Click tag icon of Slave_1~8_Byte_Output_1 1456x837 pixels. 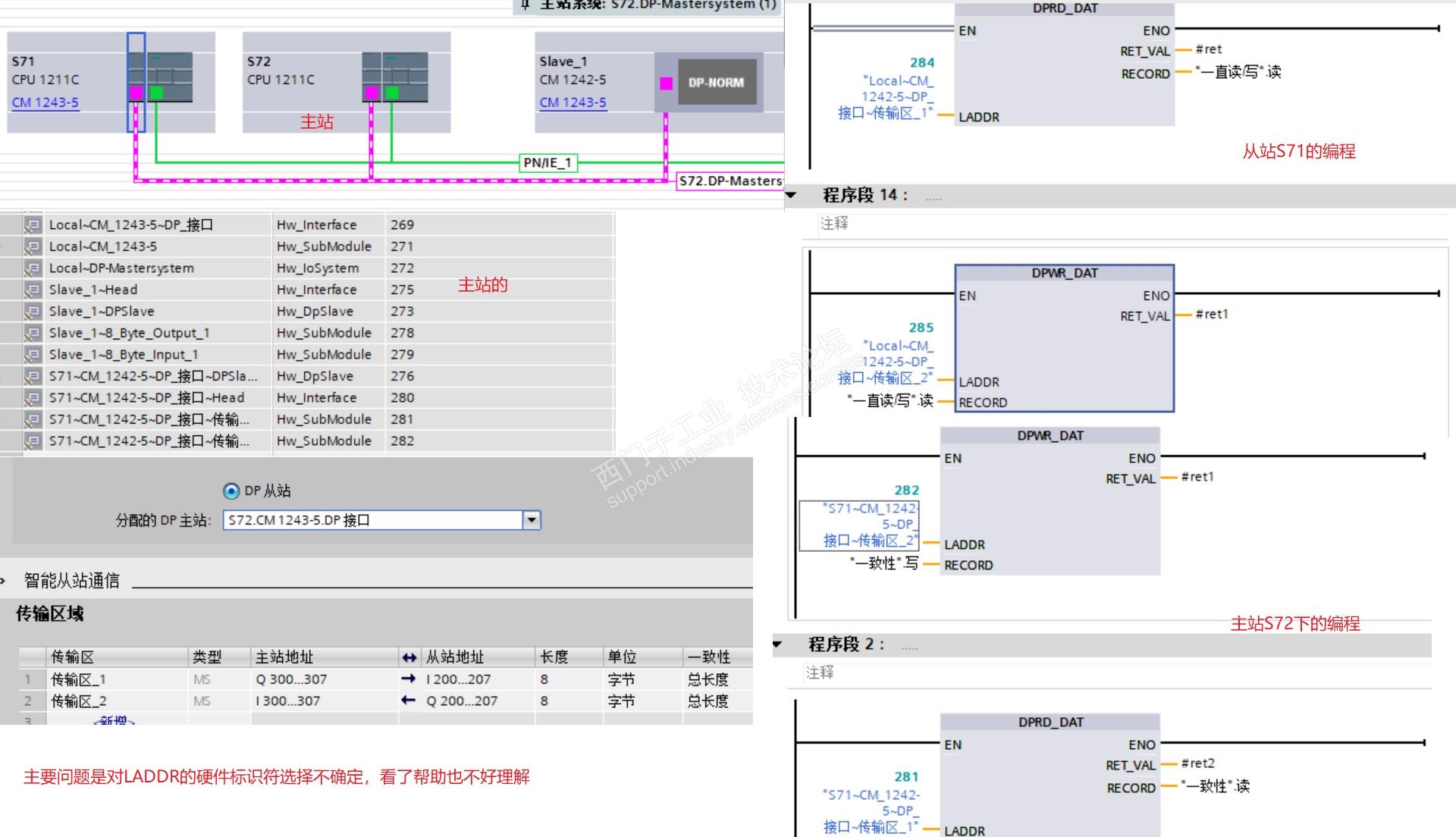tap(33, 333)
